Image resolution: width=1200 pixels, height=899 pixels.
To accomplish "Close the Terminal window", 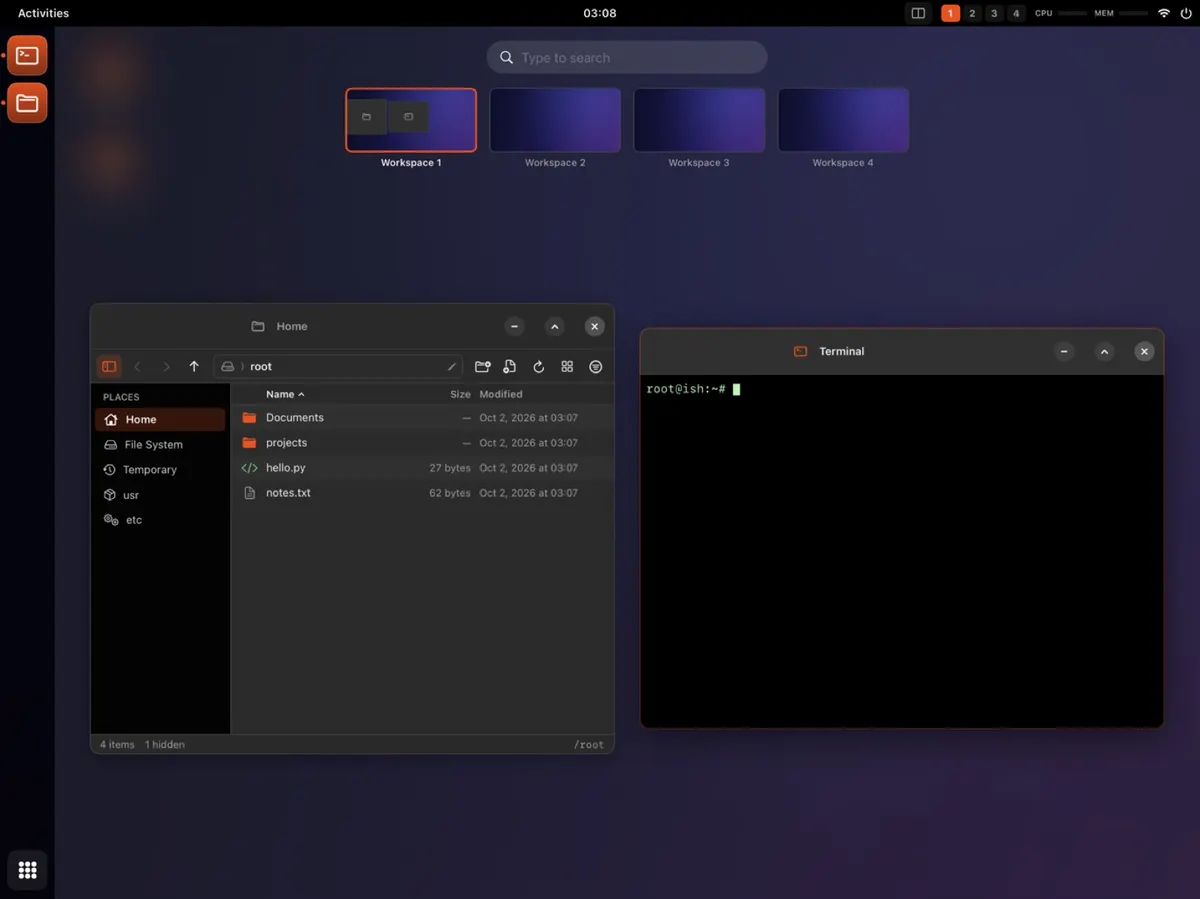I will click(1145, 352).
